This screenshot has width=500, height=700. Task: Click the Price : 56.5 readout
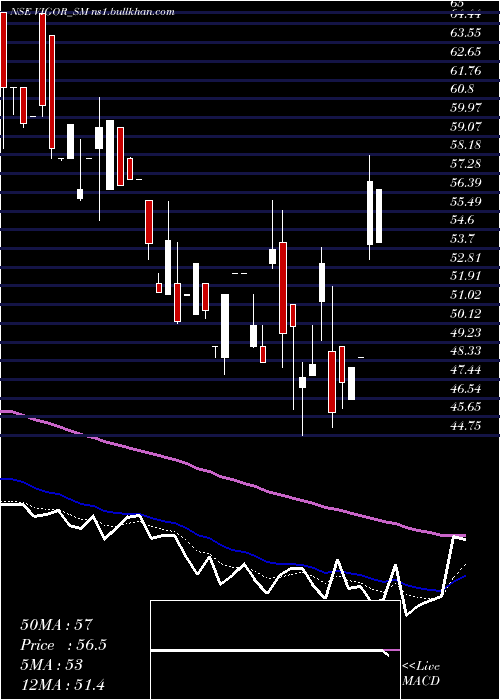coord(63,645)
